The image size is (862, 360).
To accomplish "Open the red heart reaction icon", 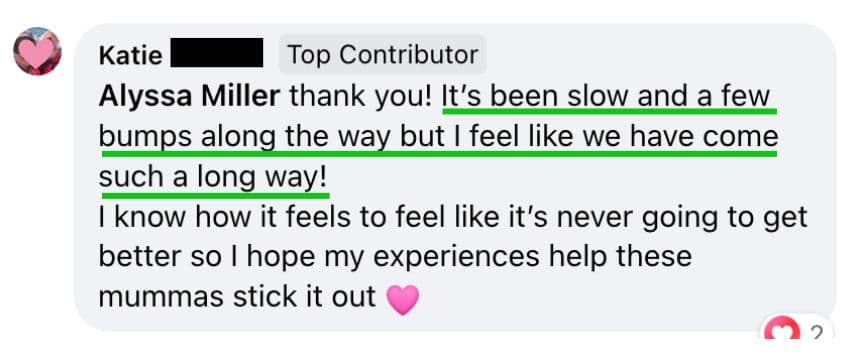I will pyautogui.click(x=781, y=332).
